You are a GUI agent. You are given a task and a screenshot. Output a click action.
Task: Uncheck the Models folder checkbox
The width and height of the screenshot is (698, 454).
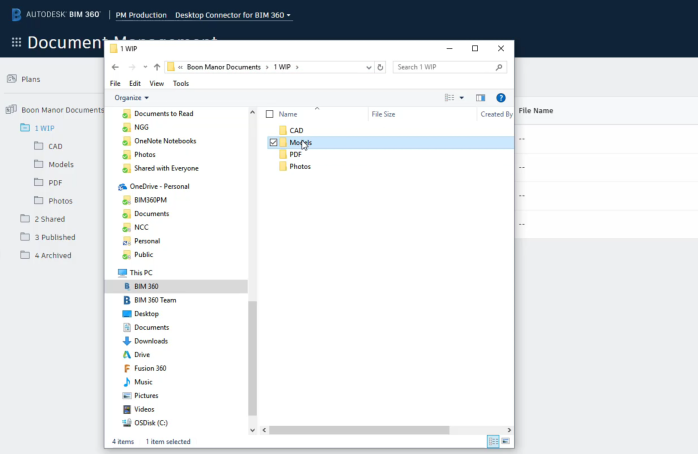click(273, 143)
